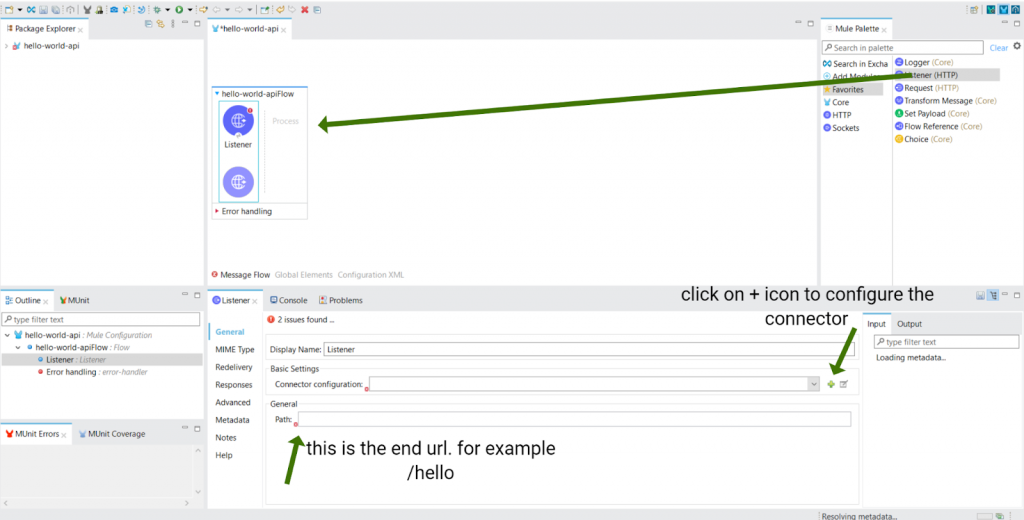Click the Open Perspective icon
The height and width of the screenshot is (520, 1024).
(x=974, y=10)
